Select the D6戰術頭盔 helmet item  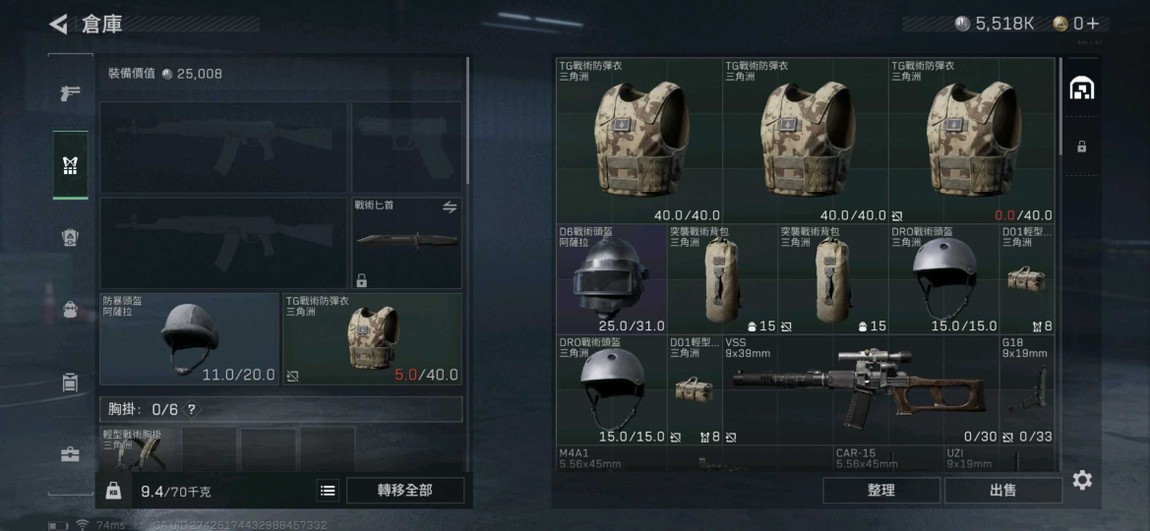click(612, 279)
